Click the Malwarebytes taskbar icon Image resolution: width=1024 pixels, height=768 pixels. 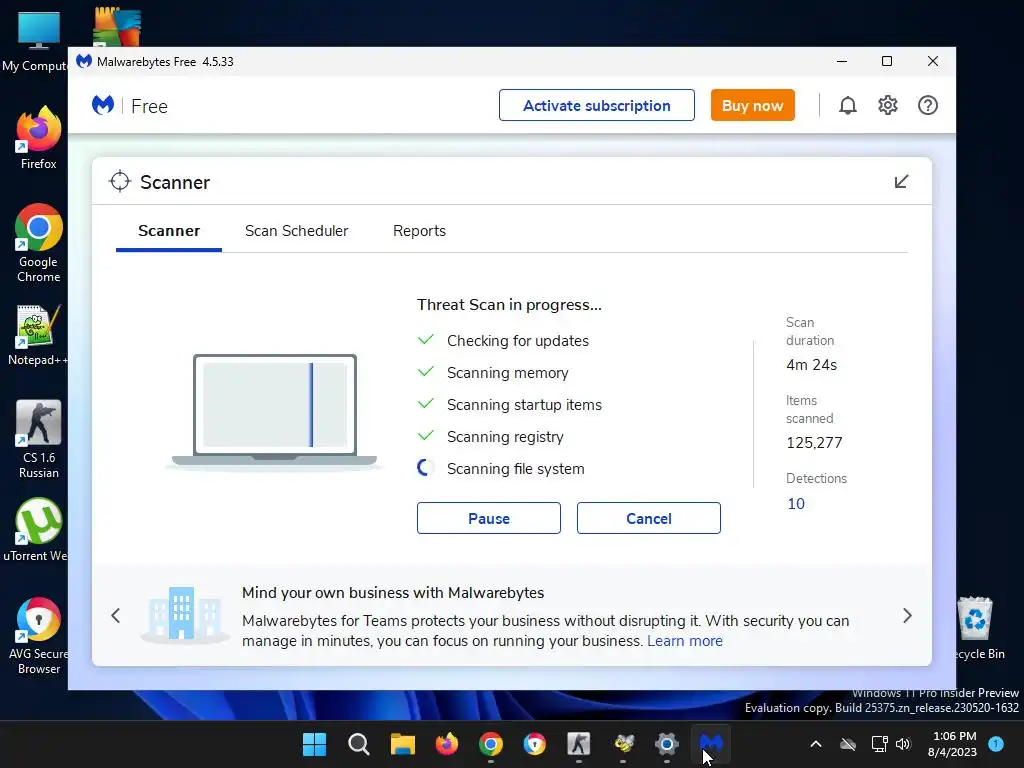click(x=711, y=744)
